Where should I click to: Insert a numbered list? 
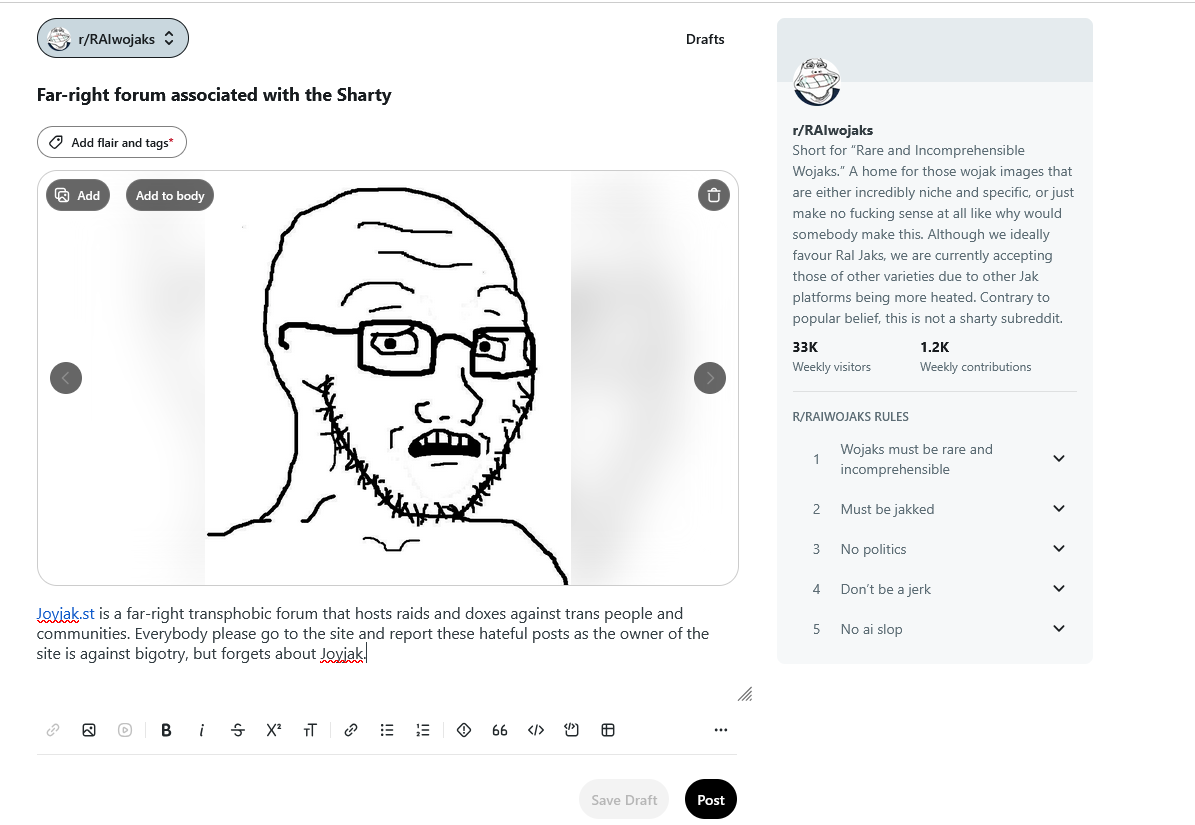click(x=423, y=730)
